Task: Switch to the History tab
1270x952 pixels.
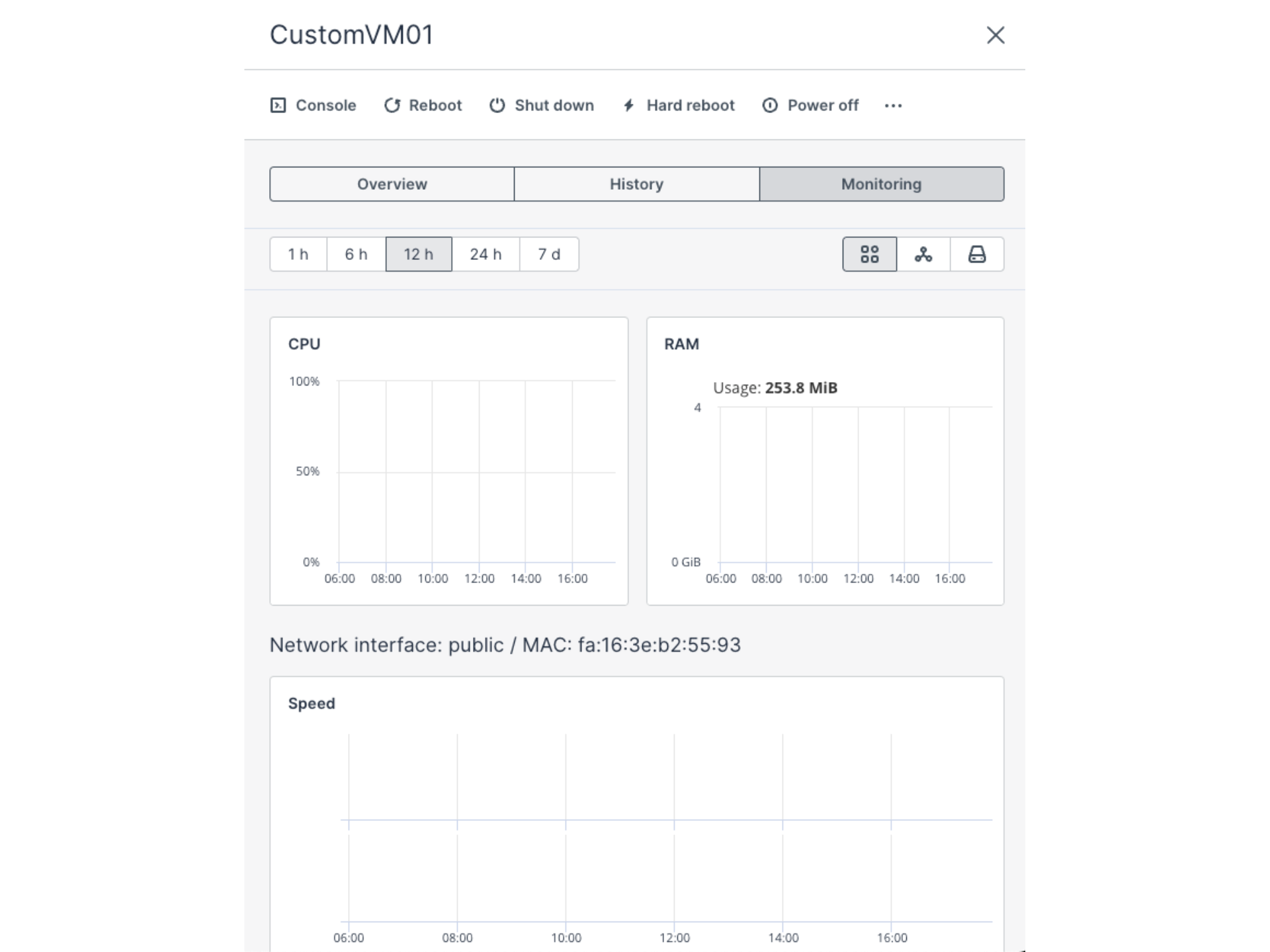Action: pyautogui.click(x=636, y=184)
